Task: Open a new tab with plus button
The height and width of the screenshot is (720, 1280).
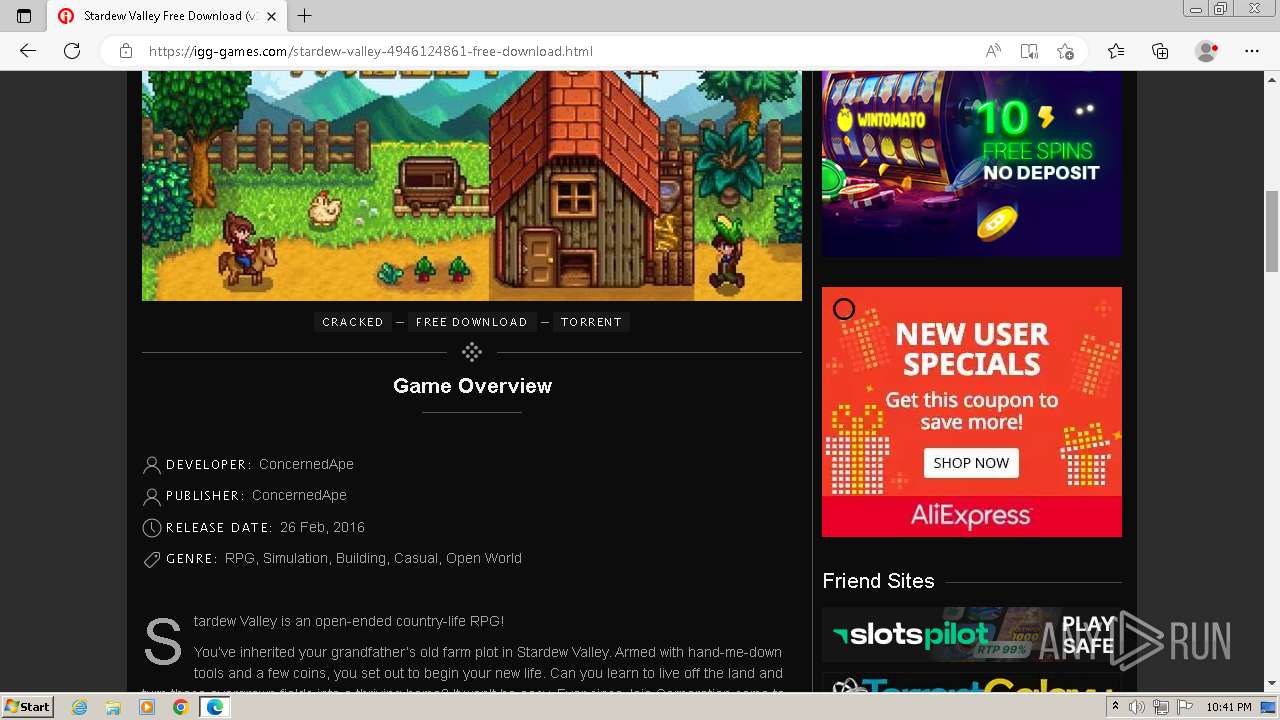Action: pyautogui.click(x=305, y=16)
